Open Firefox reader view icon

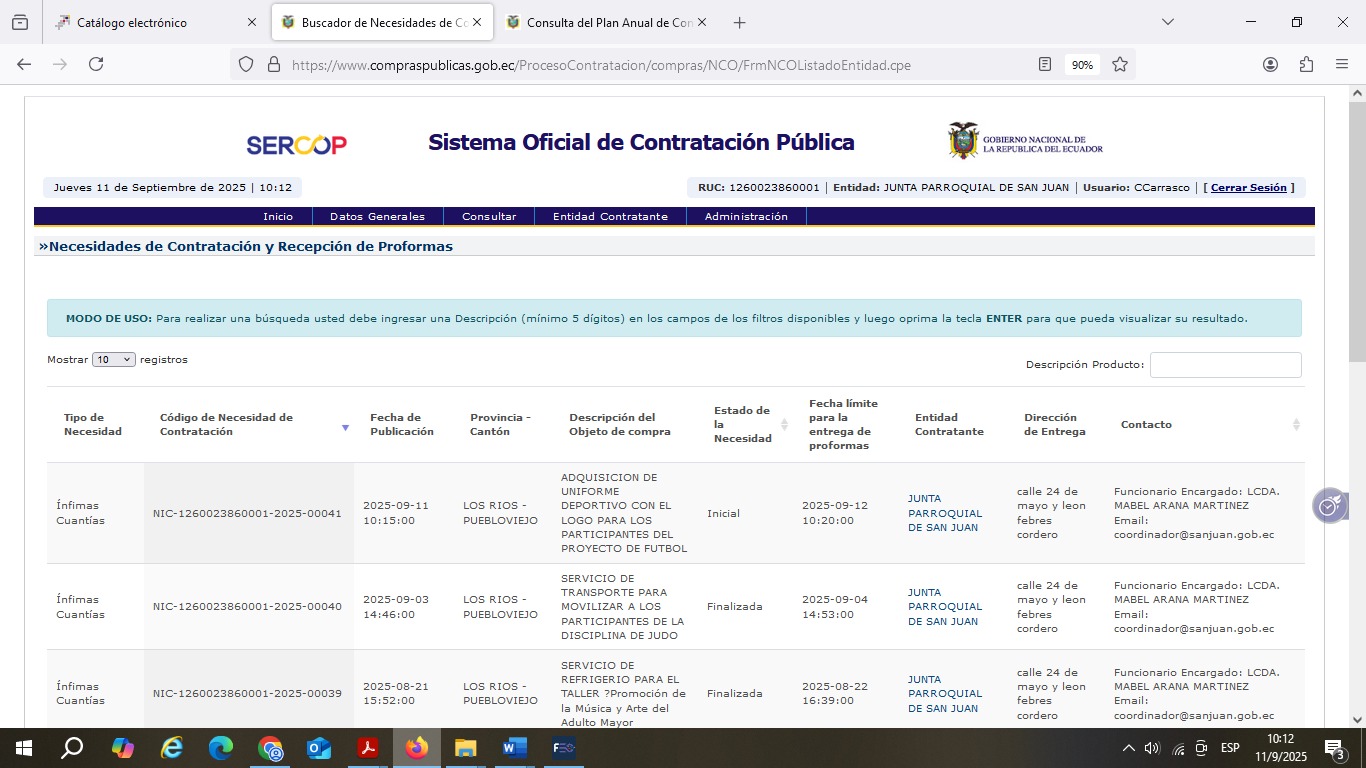[x=1045, y=64]
